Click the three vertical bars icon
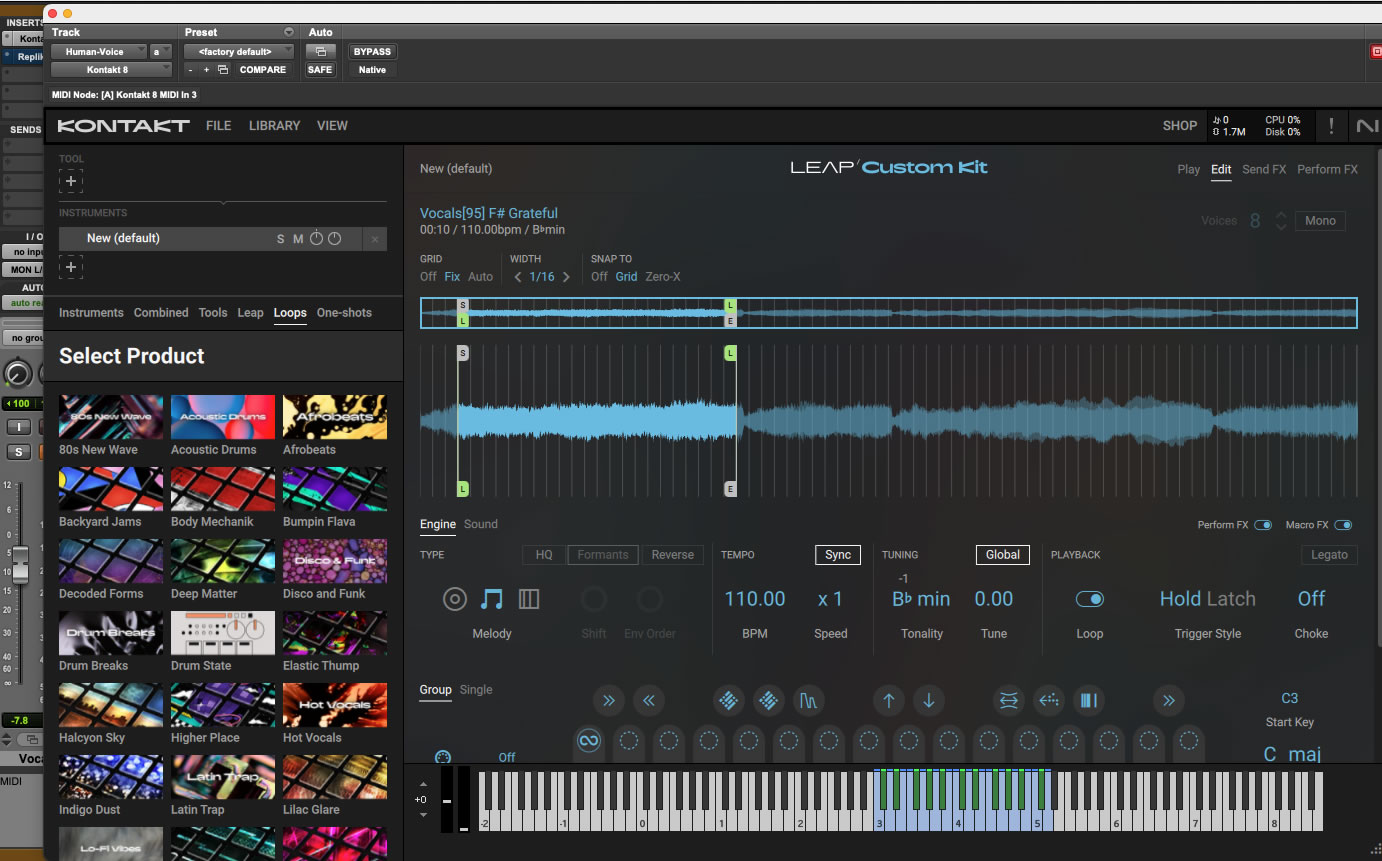The height and width of the screenshot is (861, 1382). point(1088,701)
